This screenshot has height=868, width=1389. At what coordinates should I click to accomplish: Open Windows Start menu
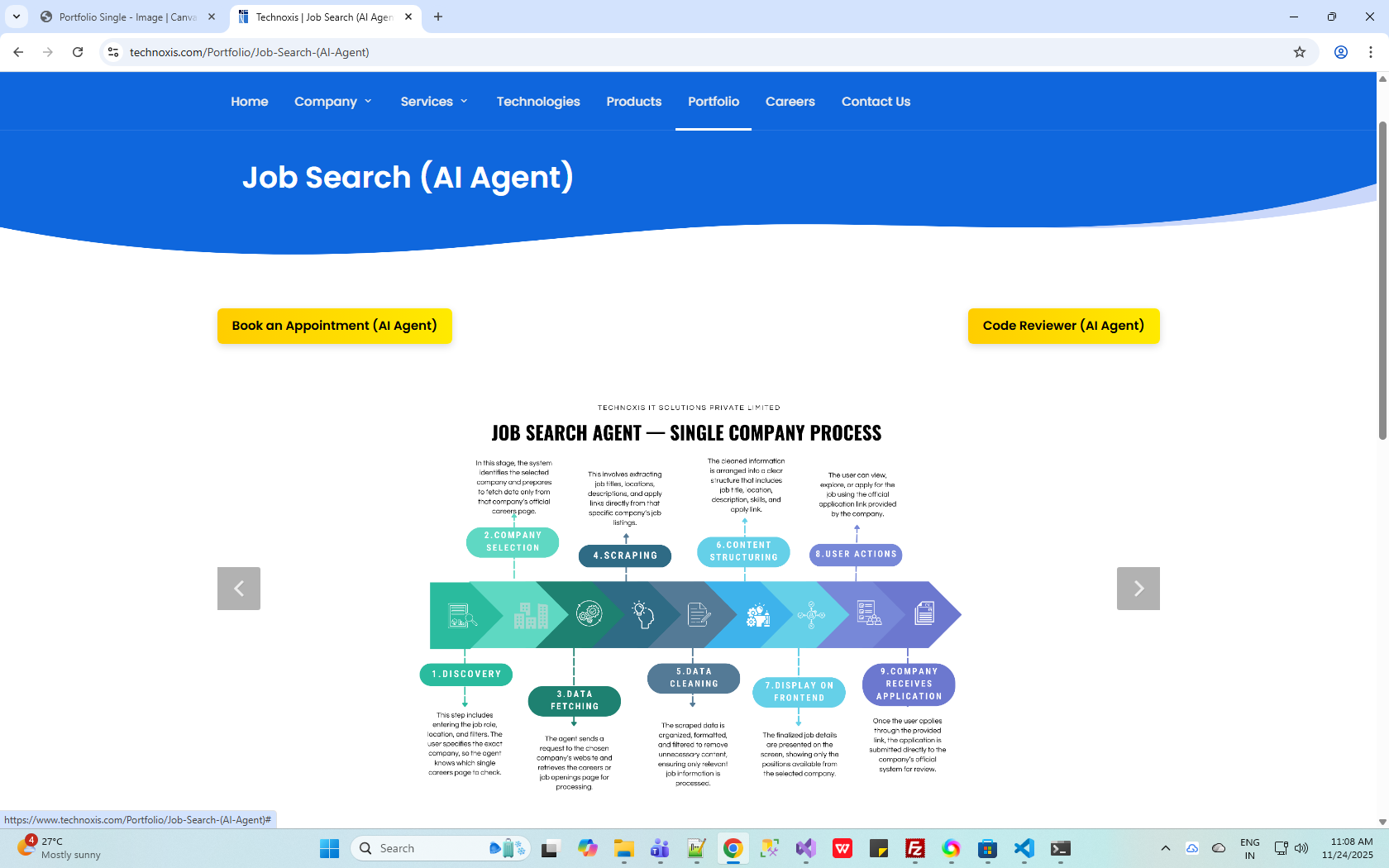coord(329,848)
